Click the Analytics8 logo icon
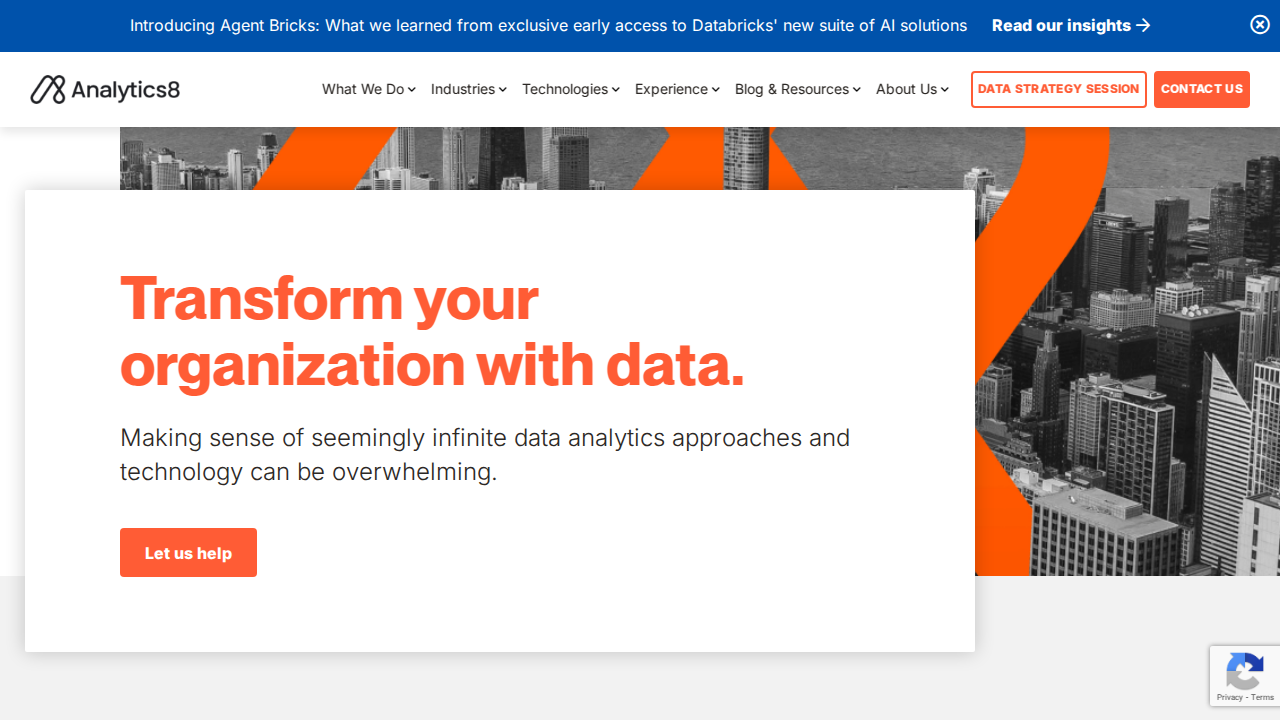 pyautogui.click(x=48, y=90)
